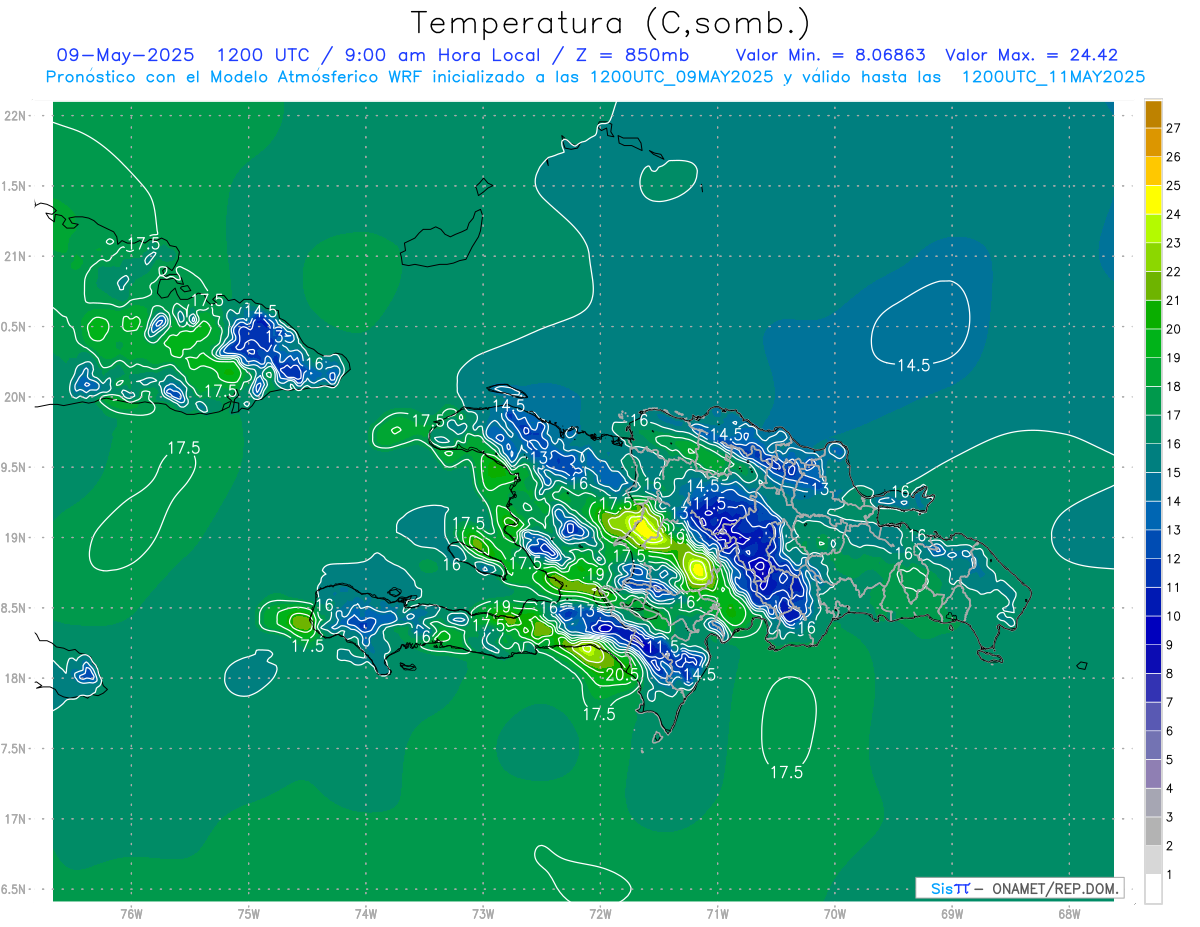Screen dimensions: 1200x927
Task: Click the white bottom colorbar swatch
Action: [1153, 888]
